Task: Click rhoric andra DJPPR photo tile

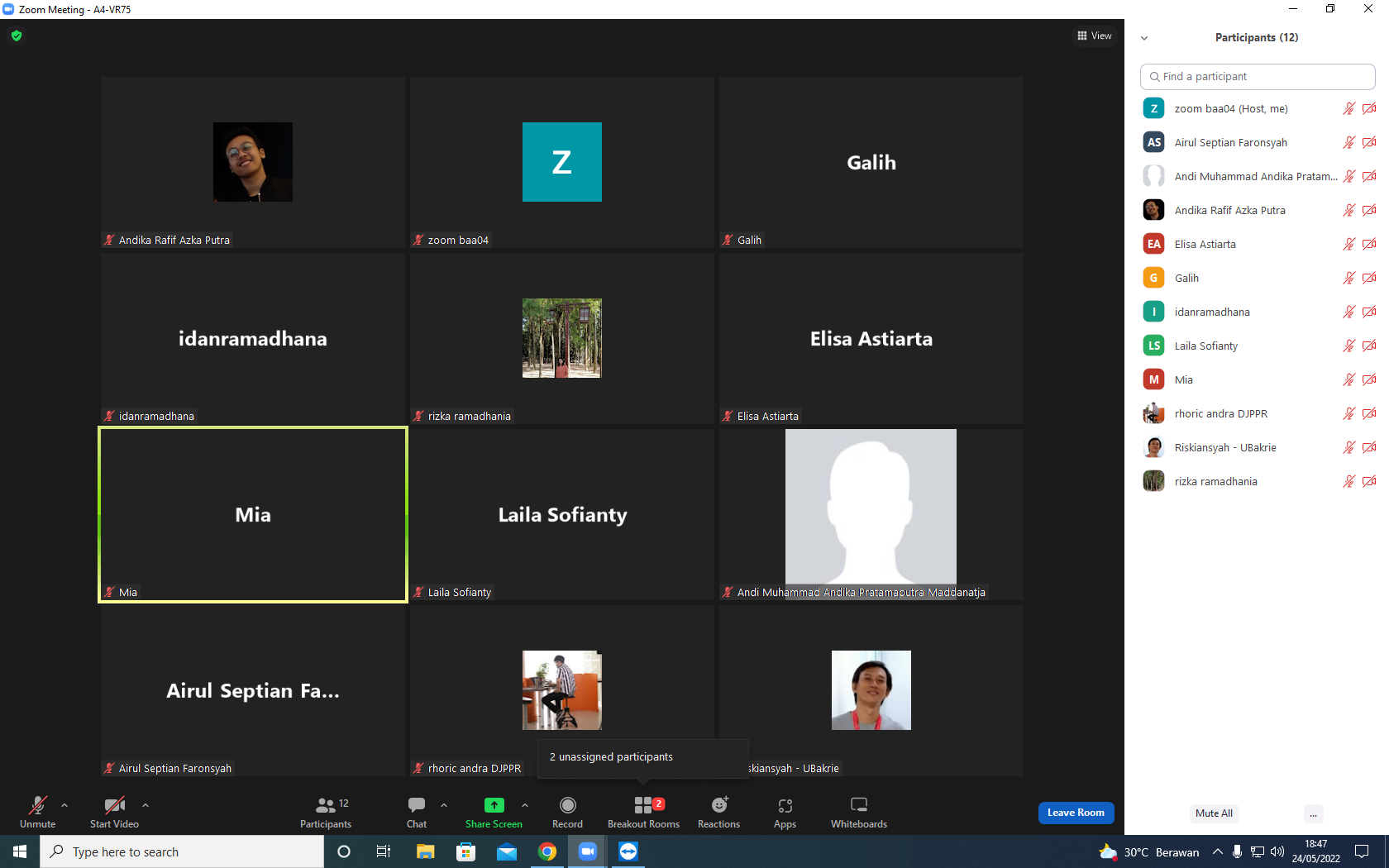Action: [562, 690]
